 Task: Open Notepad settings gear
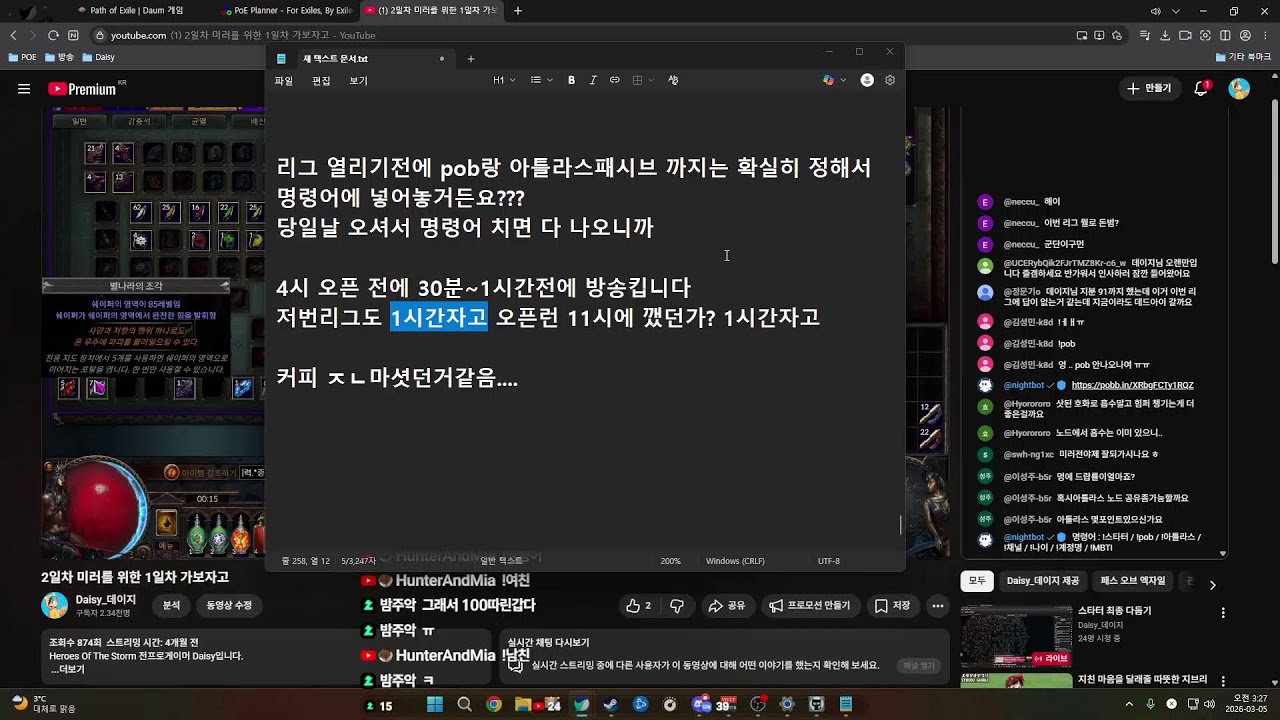coord(890,80)
